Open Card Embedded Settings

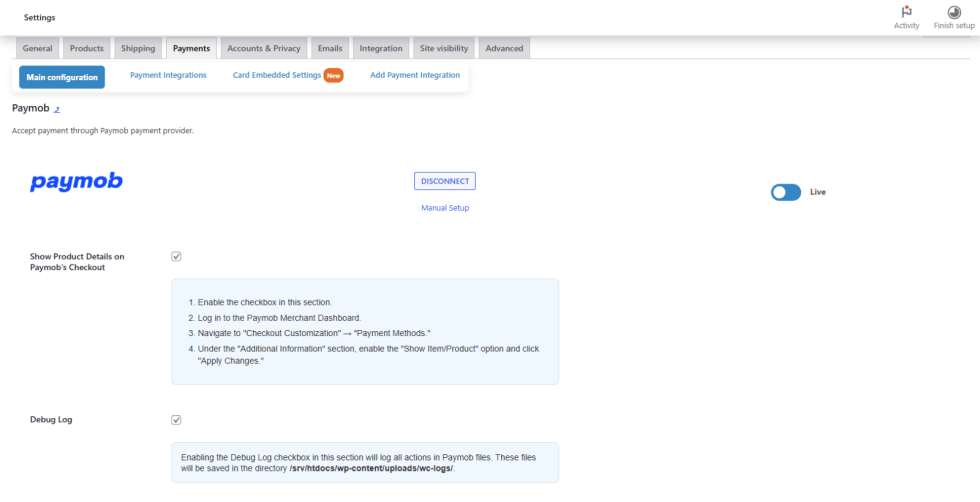pos(277,75)
